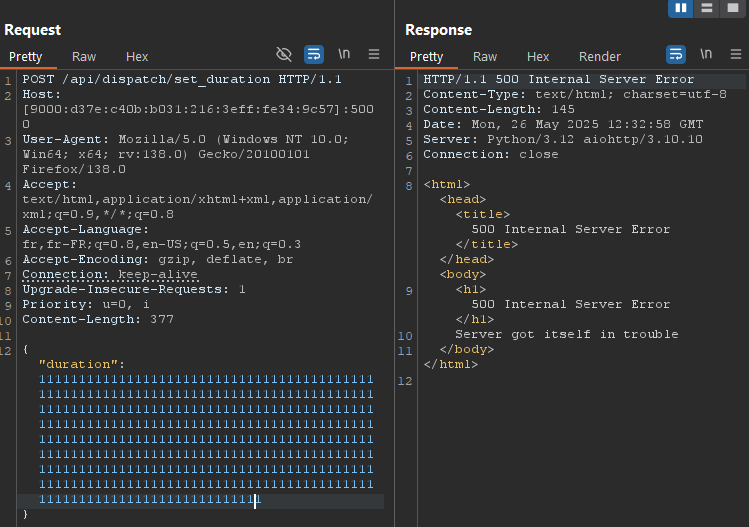Image resolution: width=749 pixels, height=527 pixels.
Task: Click the Request panel heading
Action: pyautogui.click(x=32, y=30)
